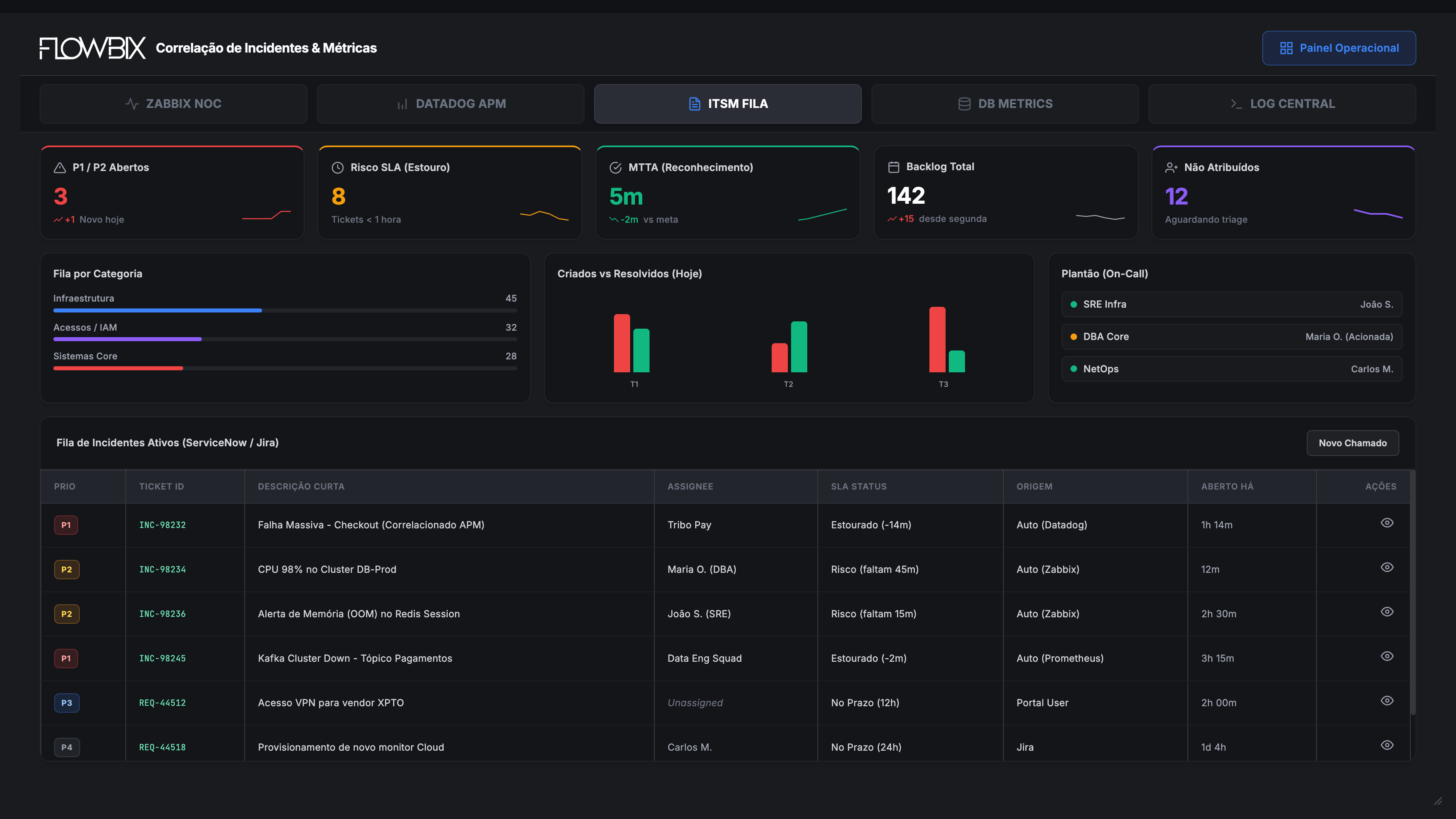Open the DB METRICS tab

(x=1004, y=104)
